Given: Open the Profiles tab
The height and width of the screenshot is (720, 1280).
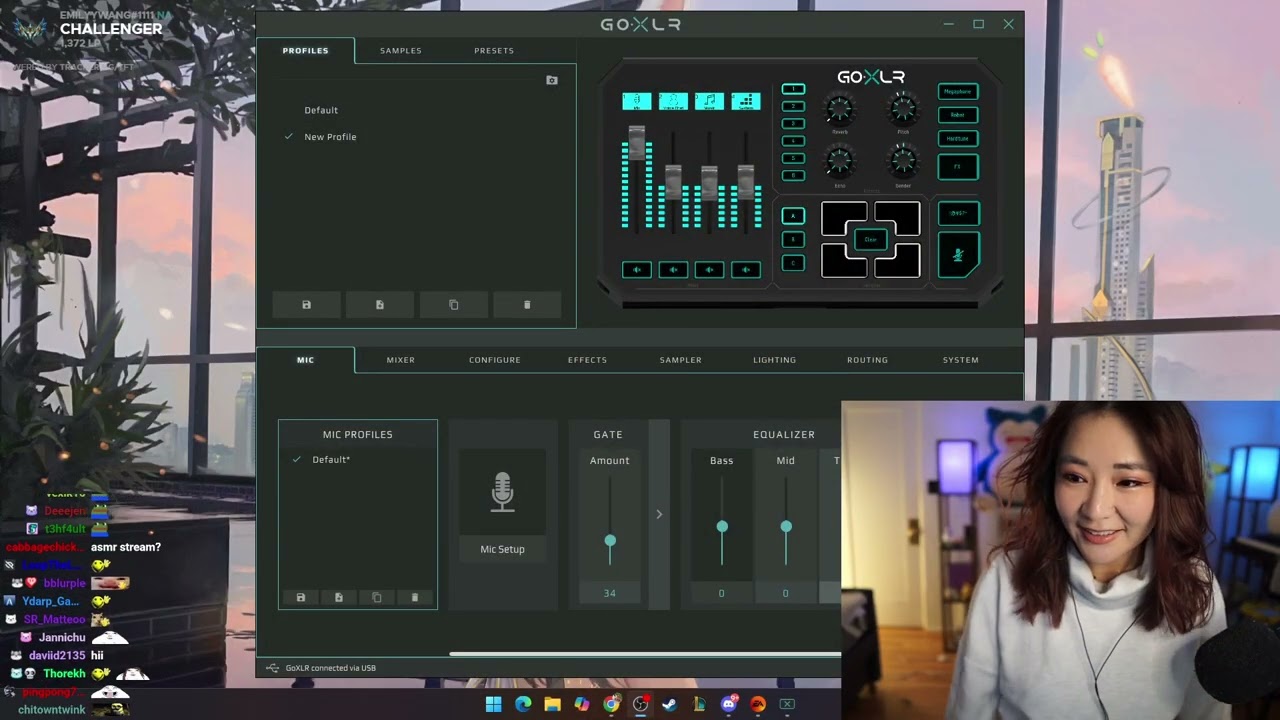Looking at the screenshot, I should point(305,50).
